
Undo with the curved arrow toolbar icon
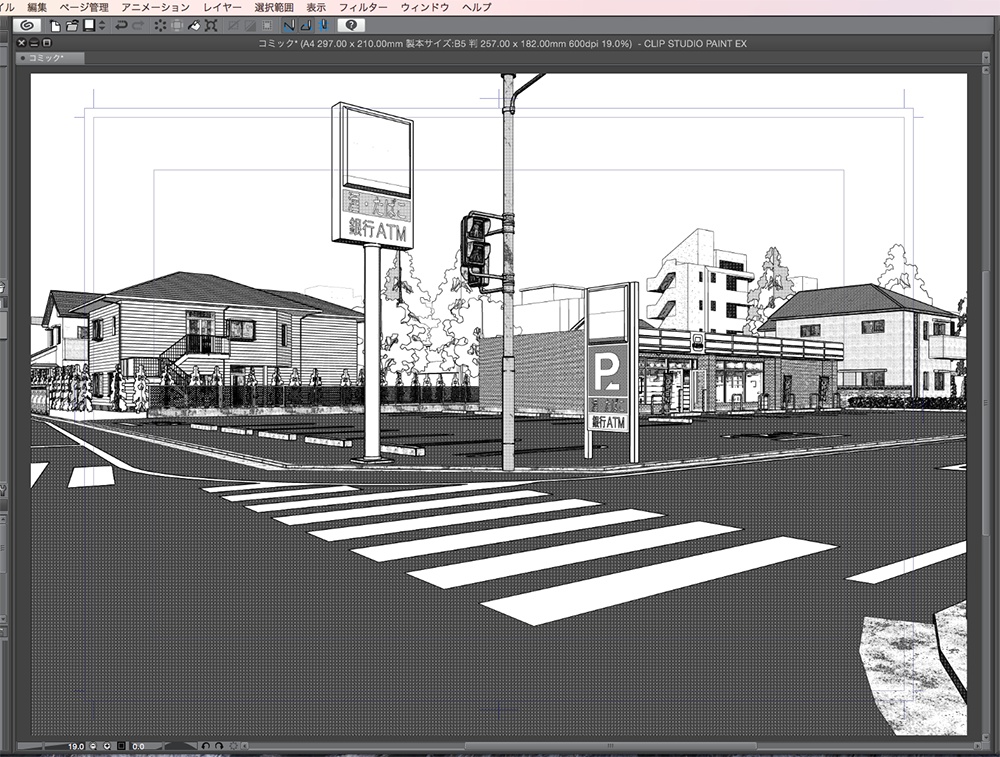coord(122,26)
